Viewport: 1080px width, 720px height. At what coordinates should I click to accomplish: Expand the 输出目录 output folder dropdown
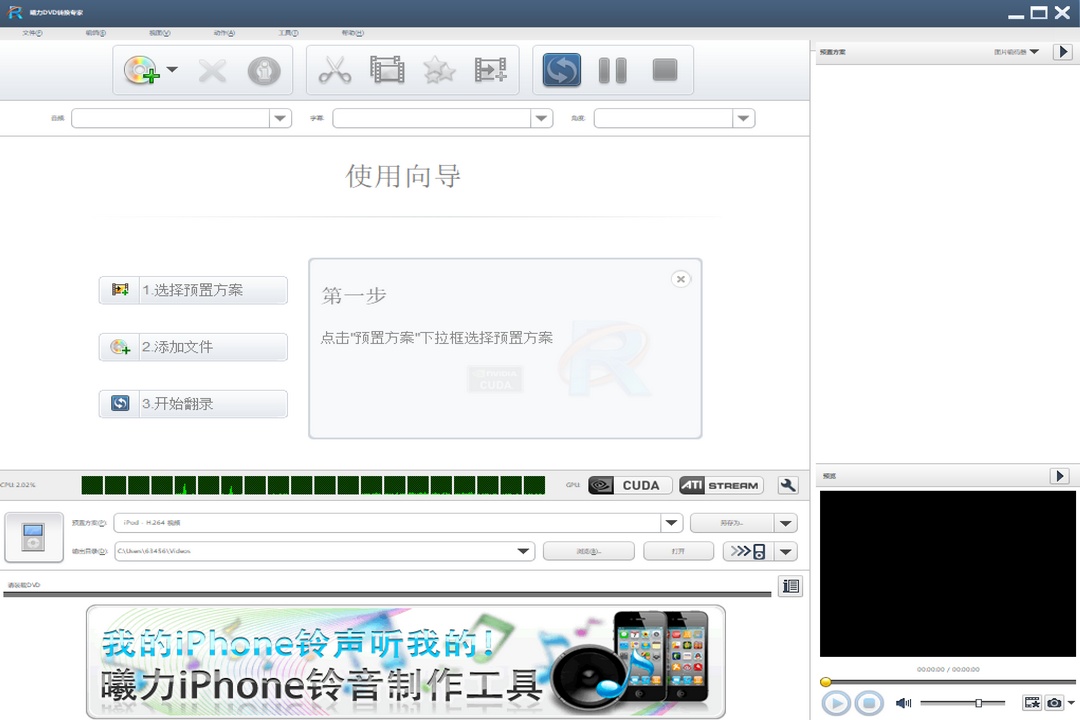(521, 551)
